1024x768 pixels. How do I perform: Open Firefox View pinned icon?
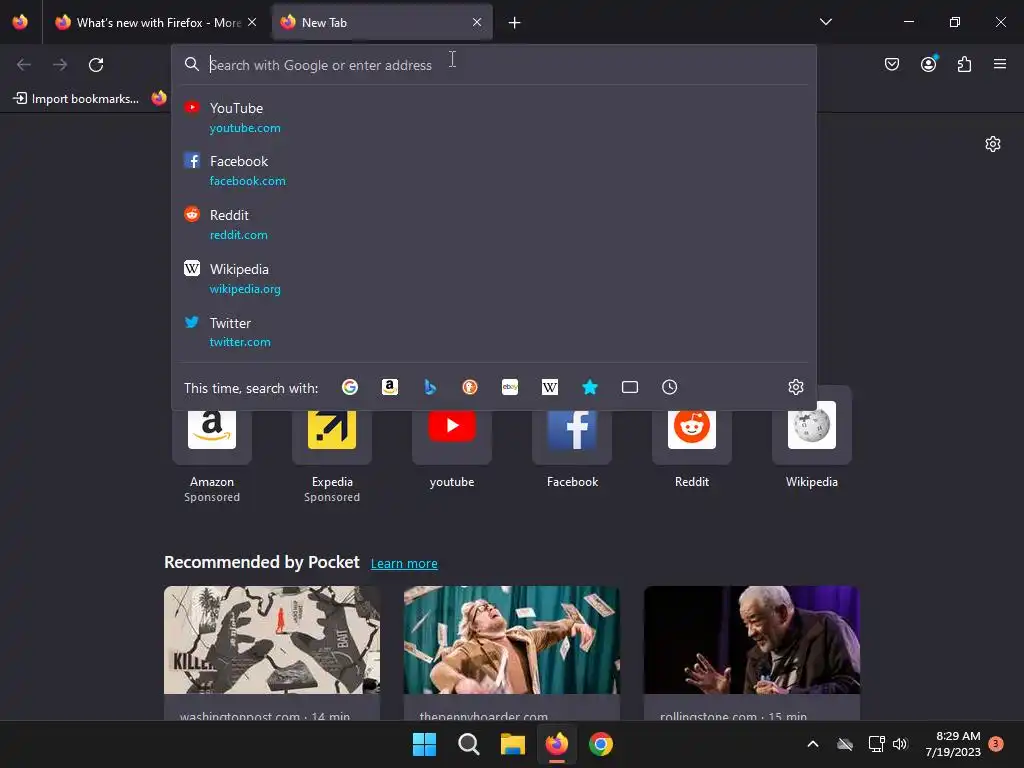tap(20, 22)
